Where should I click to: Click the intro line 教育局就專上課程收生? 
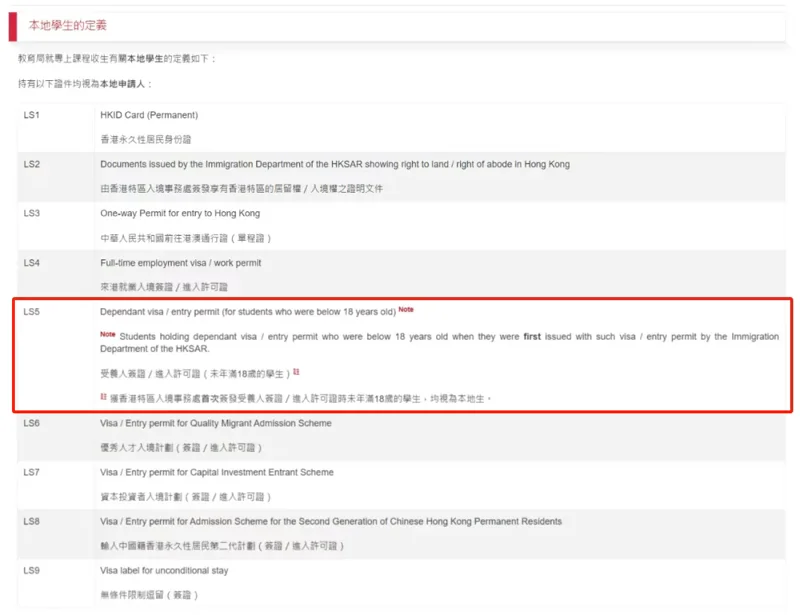coord(117,59)
